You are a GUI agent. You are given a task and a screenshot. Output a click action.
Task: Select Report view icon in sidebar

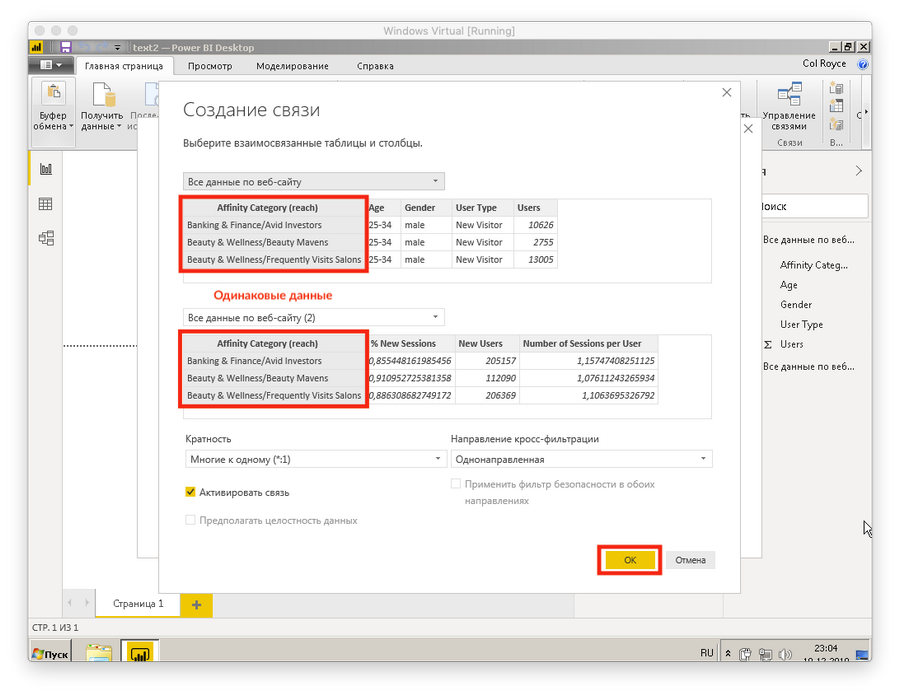coord(43,169)
